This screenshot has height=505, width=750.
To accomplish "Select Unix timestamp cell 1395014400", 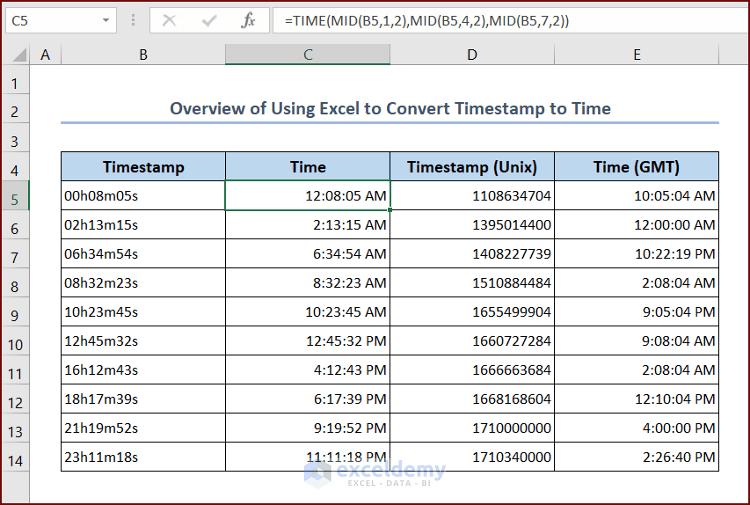I will [x=472, y=225].
